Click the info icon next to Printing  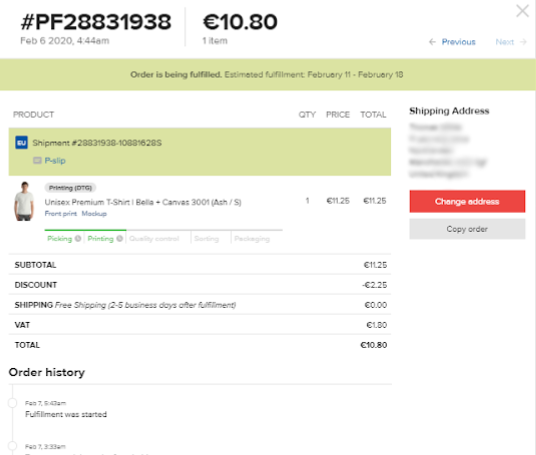pos(120,239)
